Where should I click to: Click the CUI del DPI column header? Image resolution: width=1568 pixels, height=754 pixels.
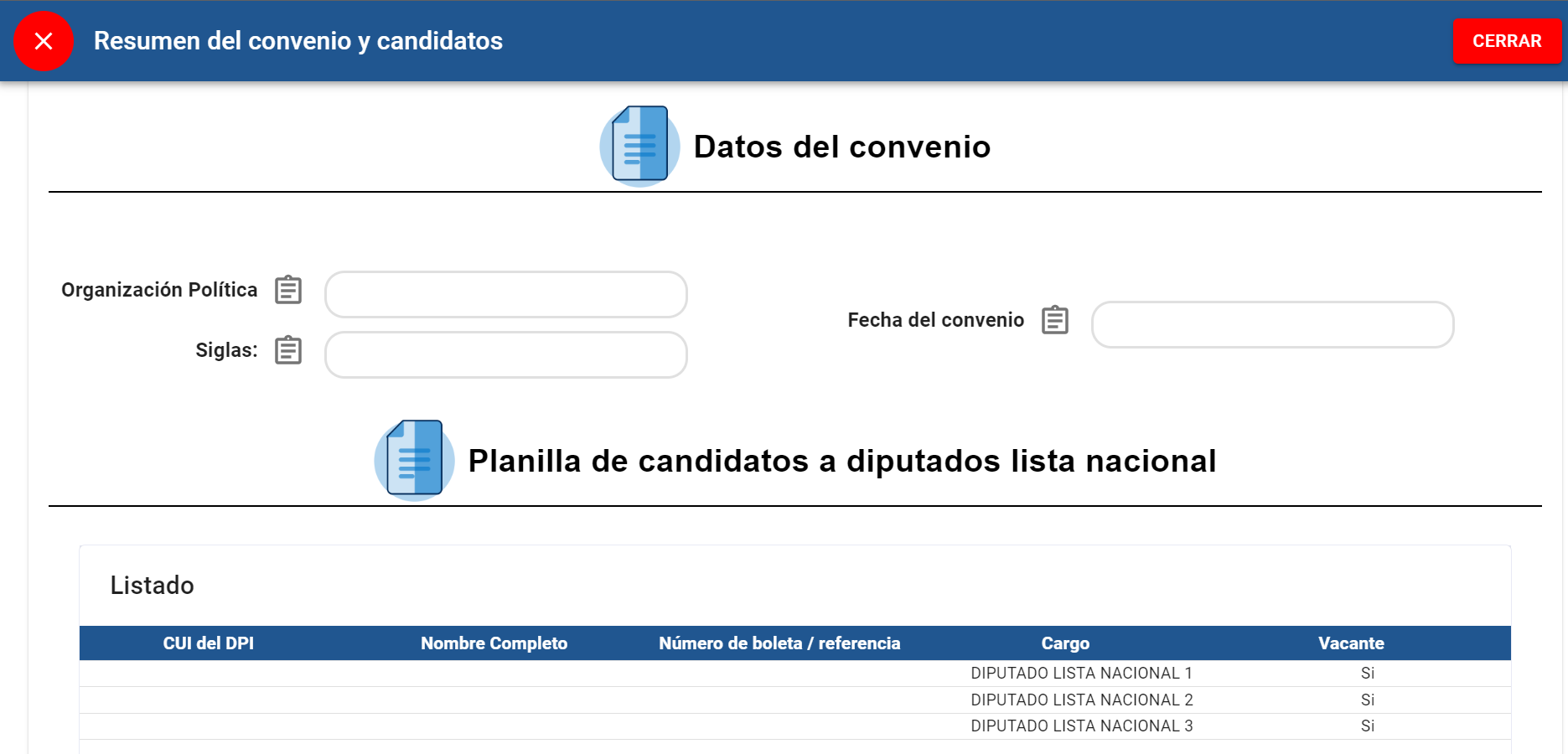point(208,643)
